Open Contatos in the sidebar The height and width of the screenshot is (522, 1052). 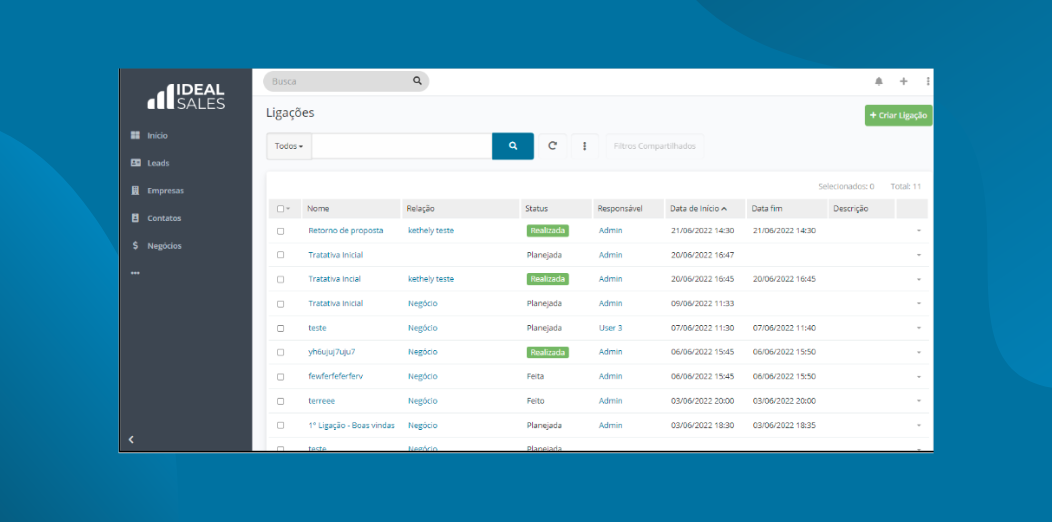pyautogui.click(x=164, y=218)
